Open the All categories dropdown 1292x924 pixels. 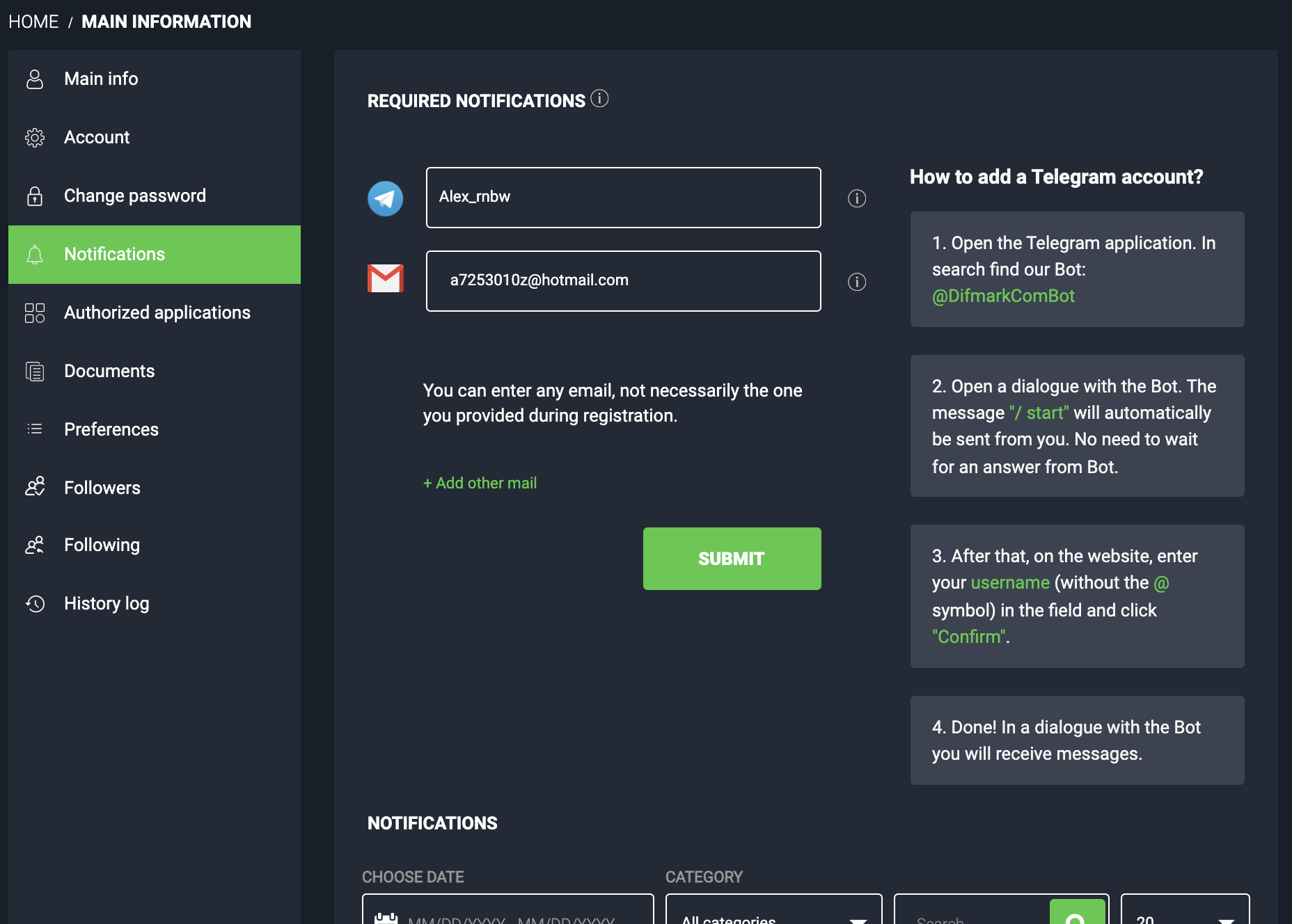coord(773,914)
